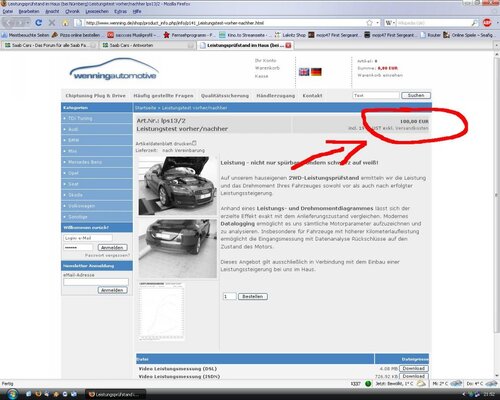500x400 pixels.
Task: Click the print icon beside Artikeldatenblatt drucken
Action: pos(194,143)
